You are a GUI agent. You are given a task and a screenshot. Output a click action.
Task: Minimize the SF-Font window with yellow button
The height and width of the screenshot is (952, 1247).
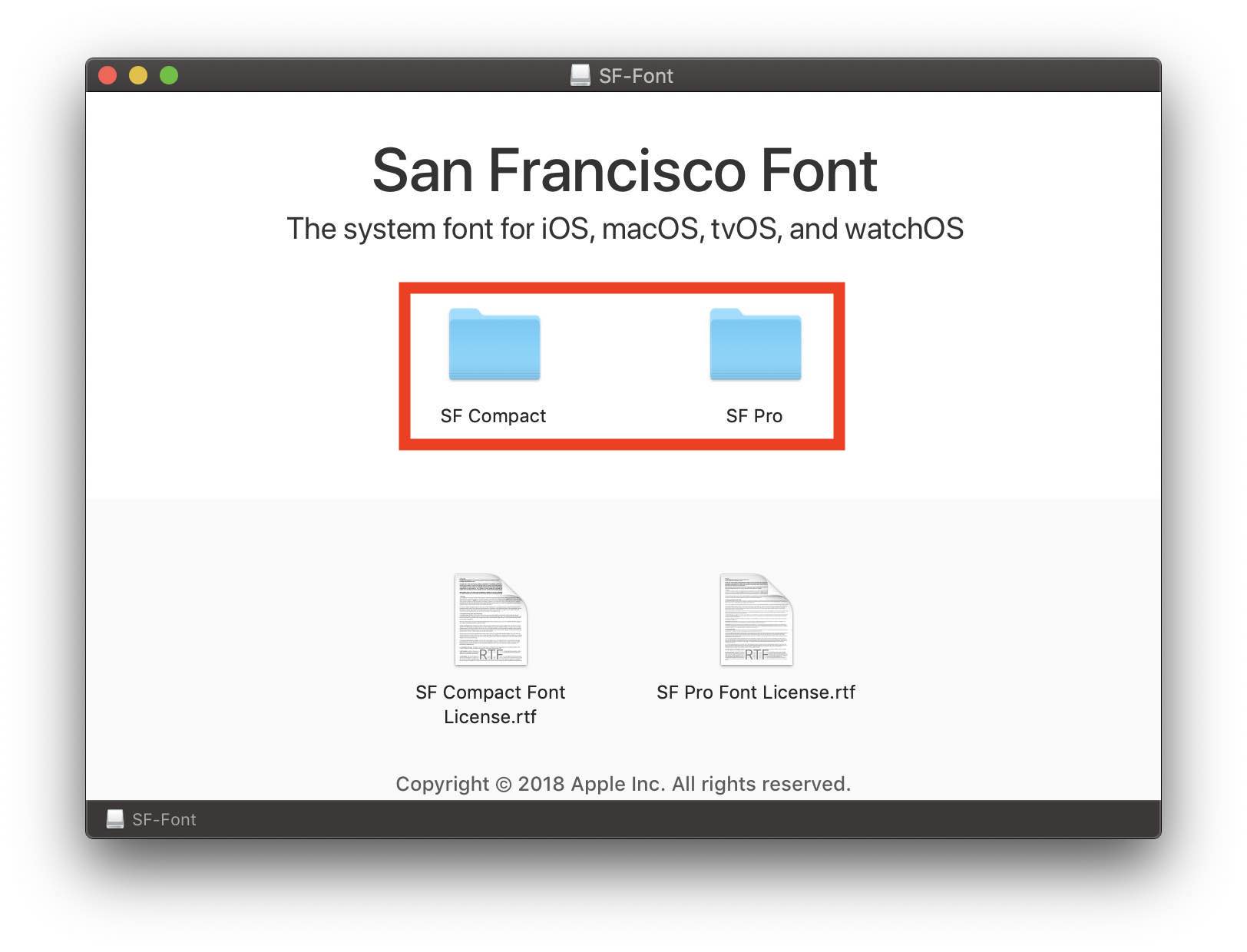[138, 75]
